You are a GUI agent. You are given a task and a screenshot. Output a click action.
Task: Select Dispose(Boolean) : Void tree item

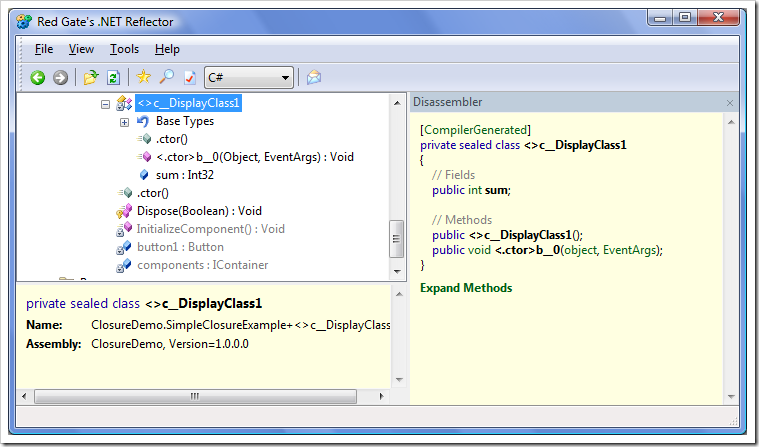click(x=199, y=211)
